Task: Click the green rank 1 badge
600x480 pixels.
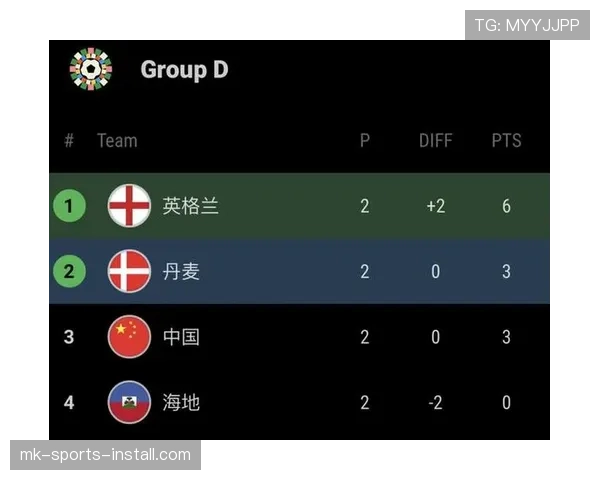Action: [x=69, y=206]
